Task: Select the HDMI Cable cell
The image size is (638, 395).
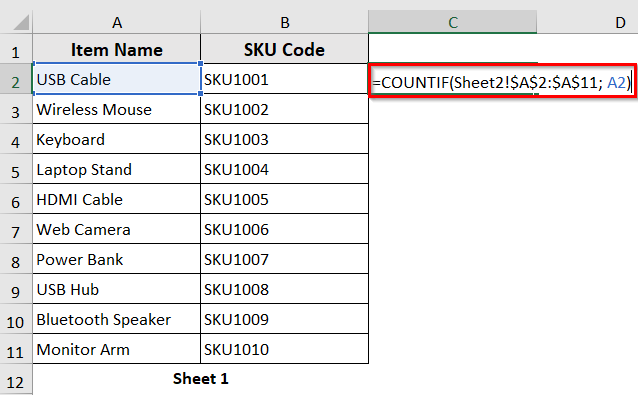Action: 117,199
